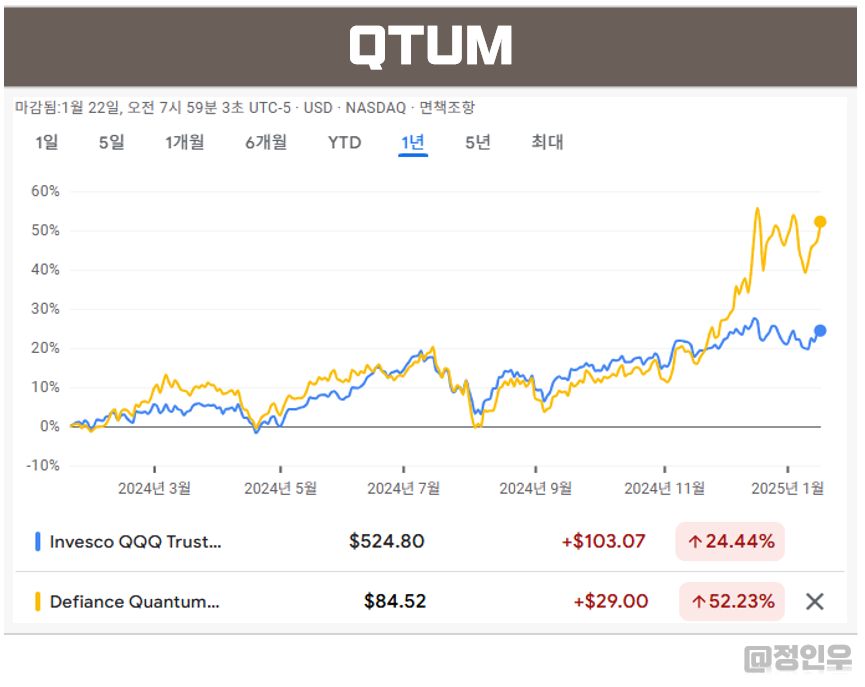Switch to the 1개월 range tab
The image size is (865, 687).
click(185, 142)
